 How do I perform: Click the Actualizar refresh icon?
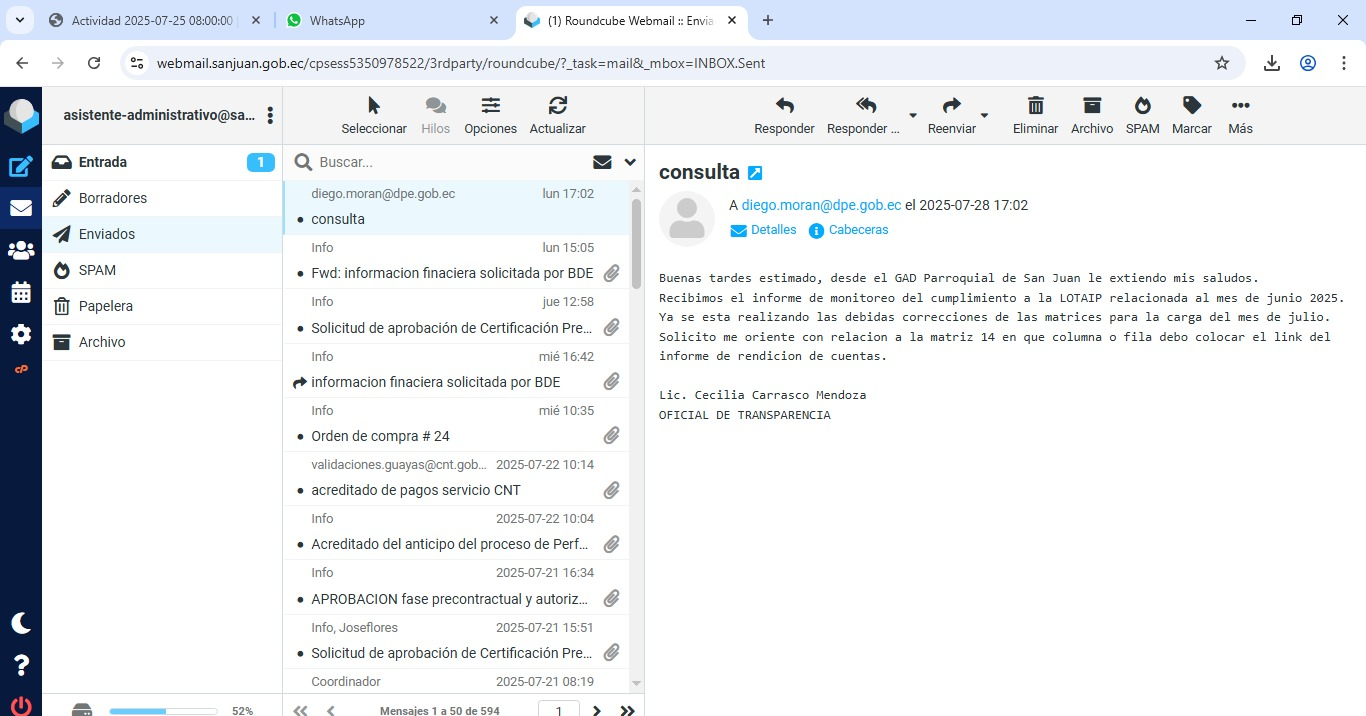(x=557, y=106)
